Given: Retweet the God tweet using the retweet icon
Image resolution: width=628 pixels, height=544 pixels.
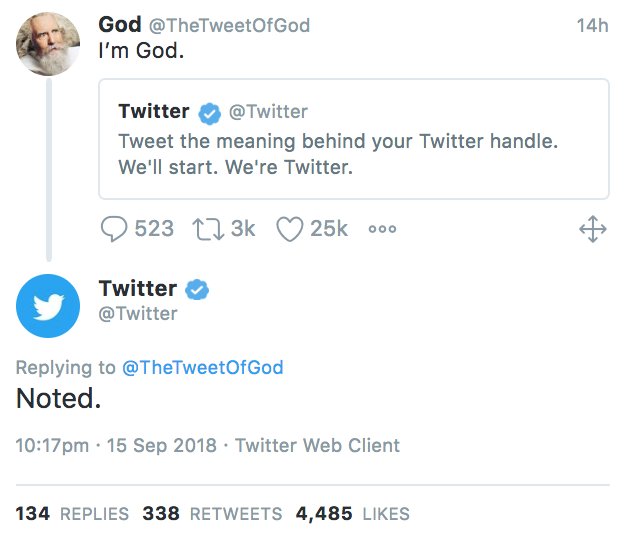Looking at the screenshot, I should tap(208, 229).
